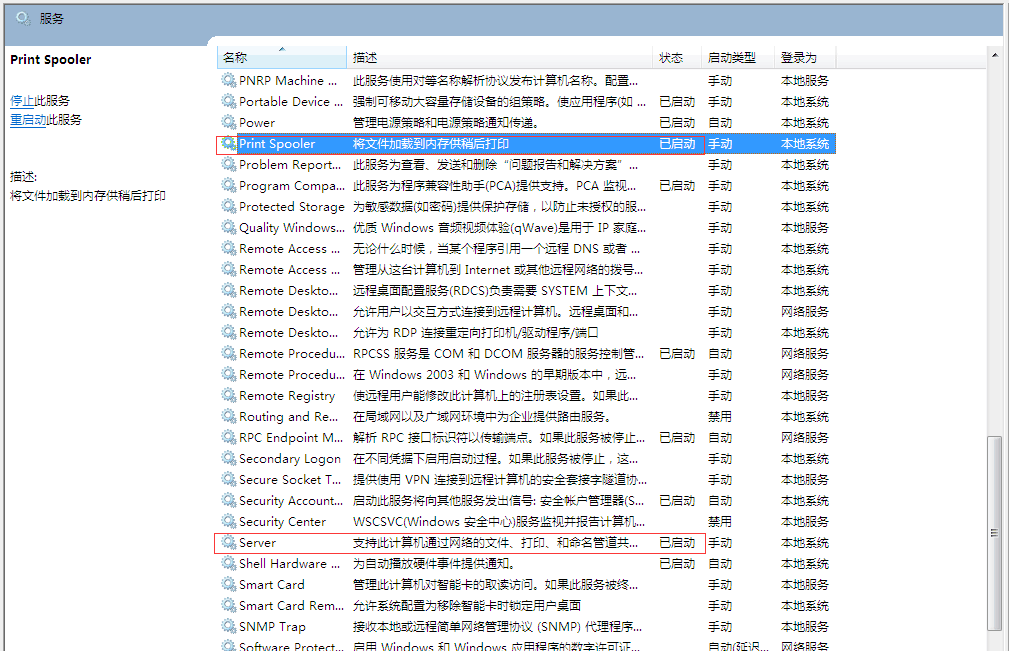Click 禁用 startup type in Routing row
Image resolution: width=1009 pixels, height=651 pixels.
720,417
